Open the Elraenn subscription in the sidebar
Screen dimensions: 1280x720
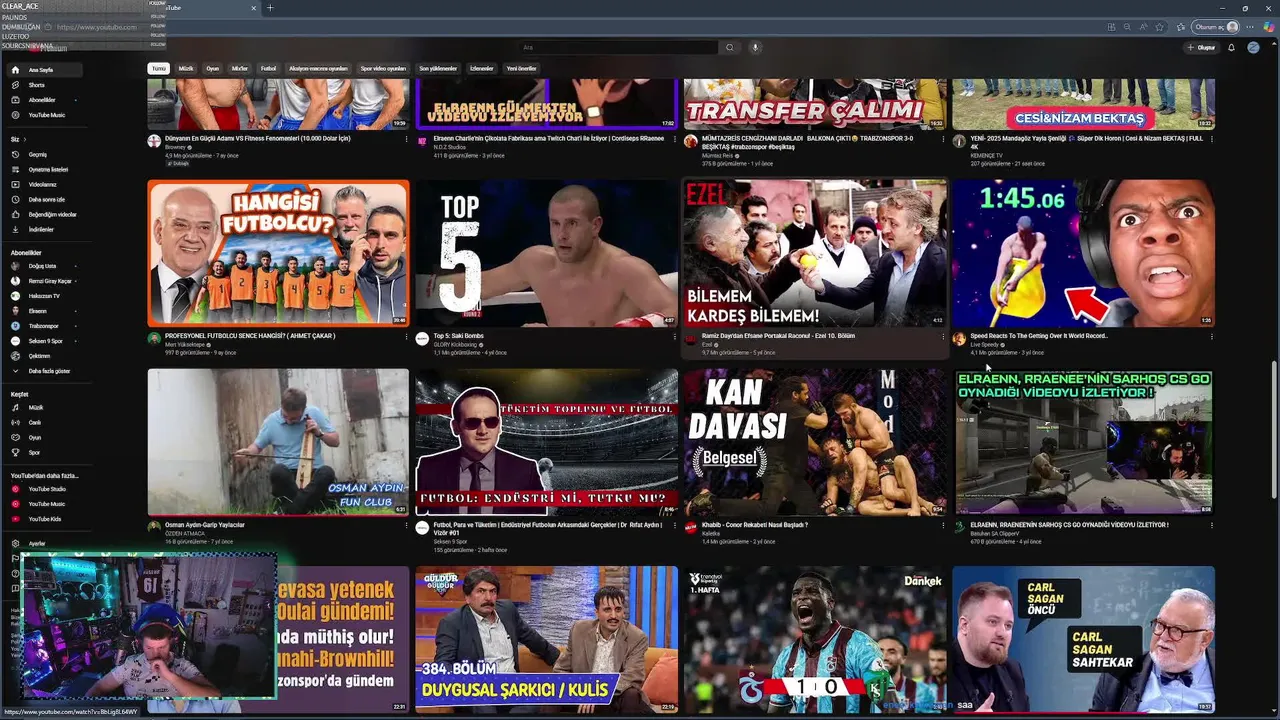[45, 311]
